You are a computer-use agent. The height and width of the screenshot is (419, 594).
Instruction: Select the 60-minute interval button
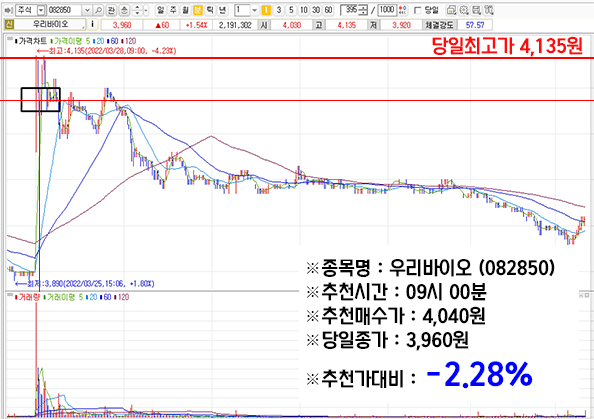(328, 10)
